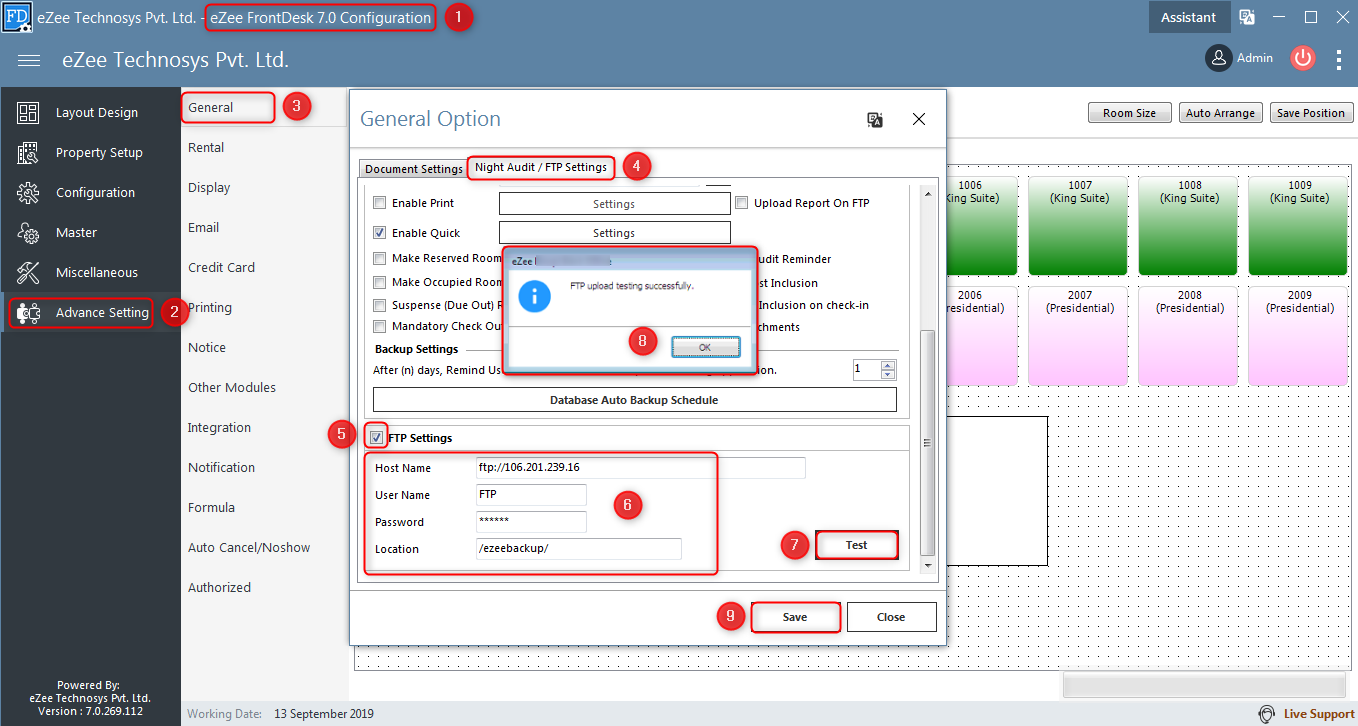Viewport: 1358px width, 726px height.
Task: Toggle Upload Report On FTP checkbox
Action: [x=742, y=203]
